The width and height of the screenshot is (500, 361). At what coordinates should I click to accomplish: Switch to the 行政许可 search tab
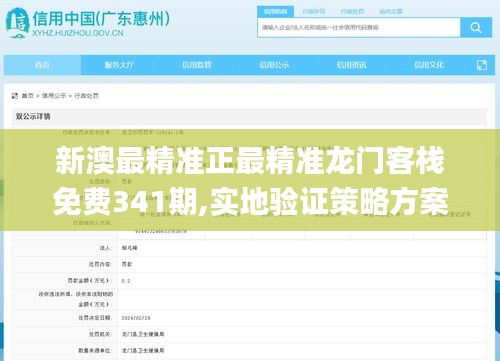coord(314,12)
